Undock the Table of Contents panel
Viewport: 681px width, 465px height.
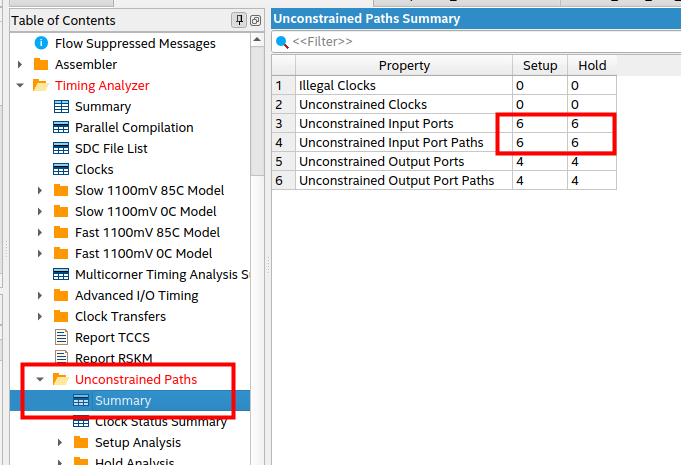point(255,20)
